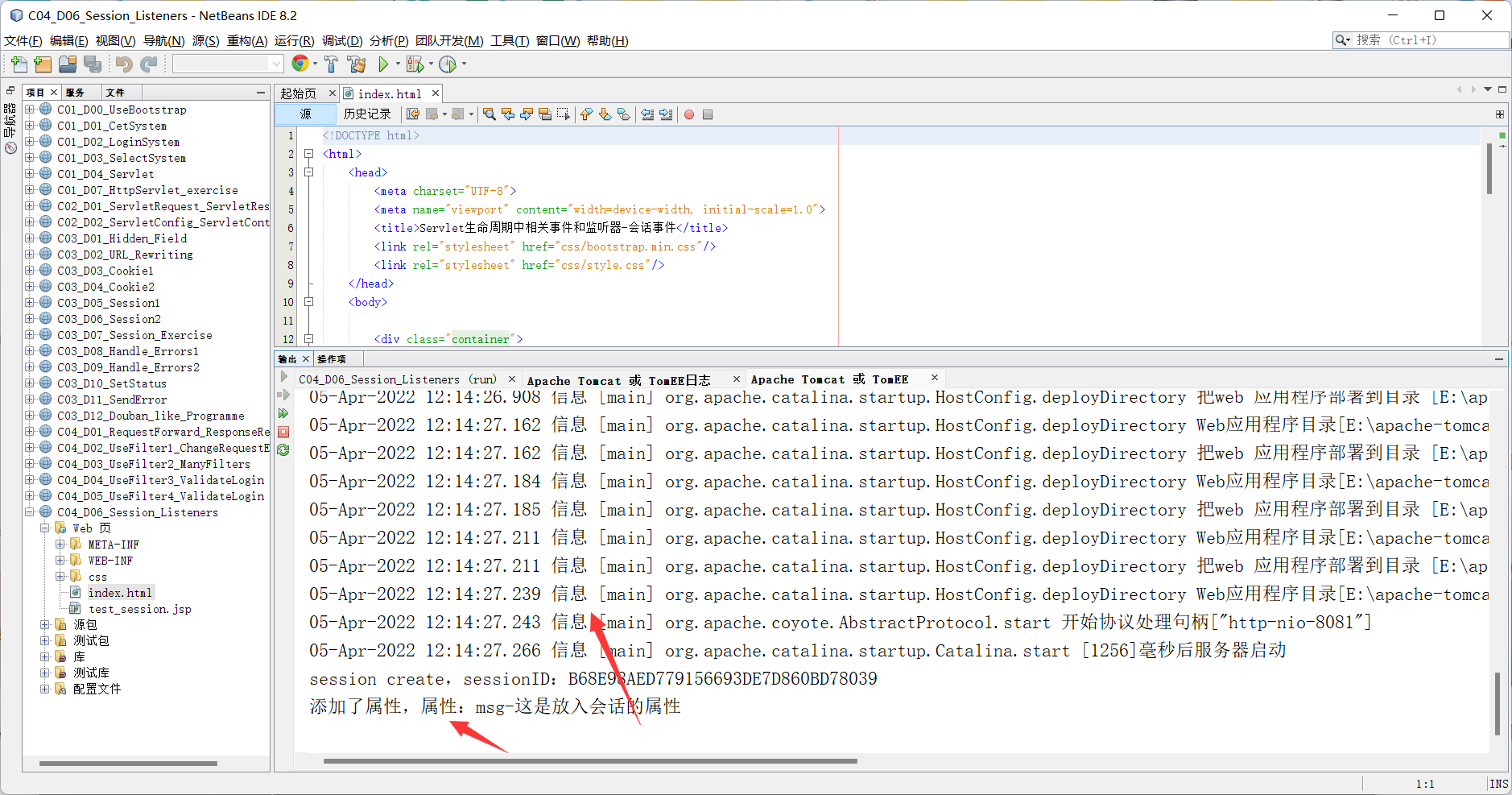Collapse the html code fold on line 2
The height and width of the screenshot is (795, 1512).
coord(308,153)
